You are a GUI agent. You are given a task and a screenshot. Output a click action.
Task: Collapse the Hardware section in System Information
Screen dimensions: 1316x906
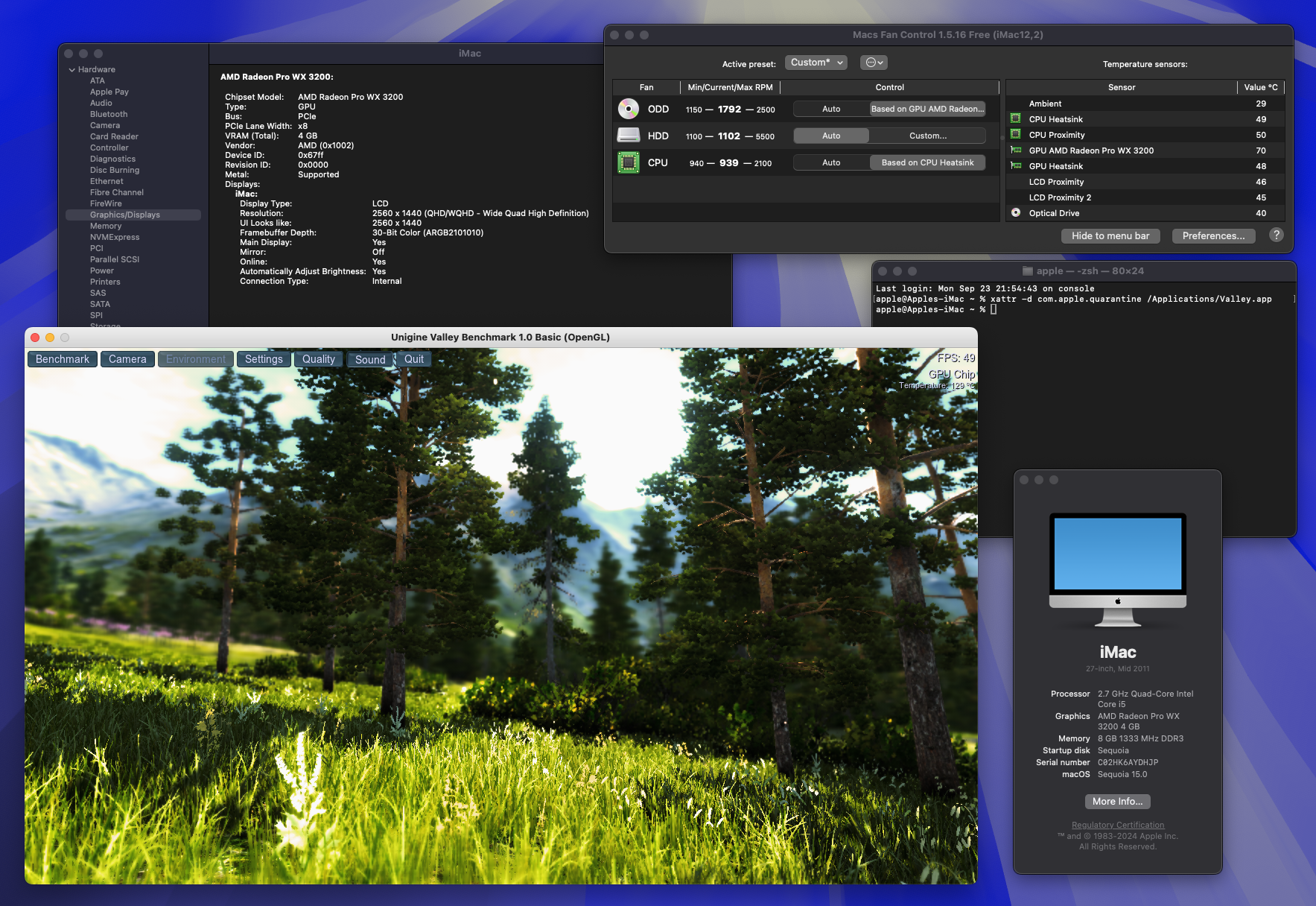click(72, 70)
